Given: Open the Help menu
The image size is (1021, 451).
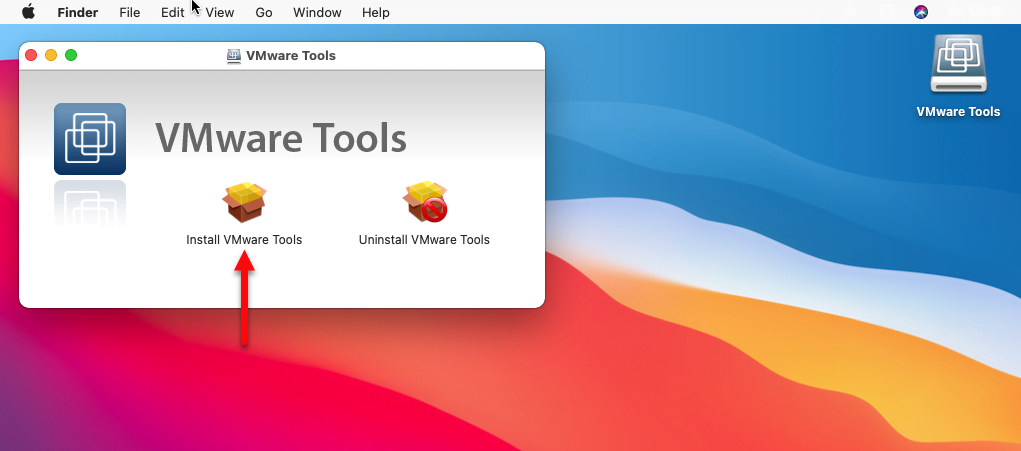Looking at the screenshot, I should (x=376, y=12).
